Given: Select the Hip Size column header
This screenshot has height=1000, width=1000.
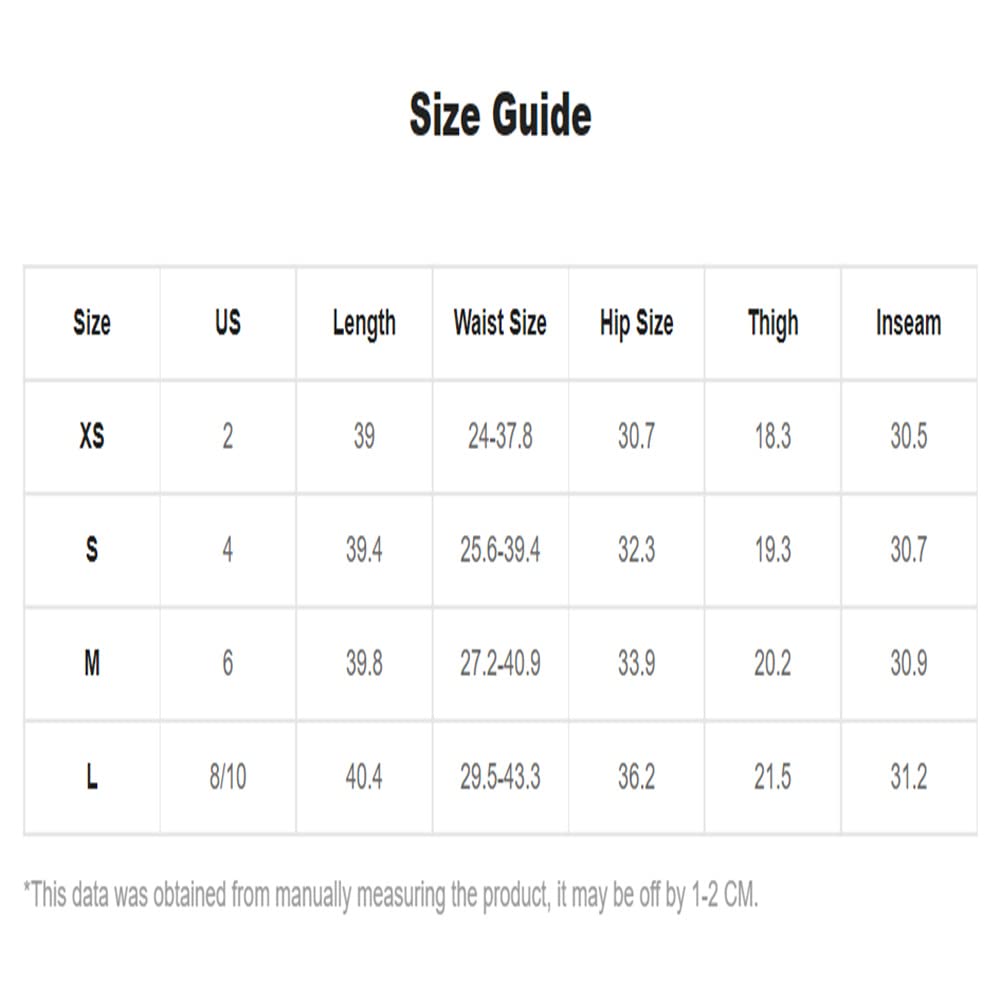Looking at the screenshot, I should pyautogui.click(x=636, y=324).
